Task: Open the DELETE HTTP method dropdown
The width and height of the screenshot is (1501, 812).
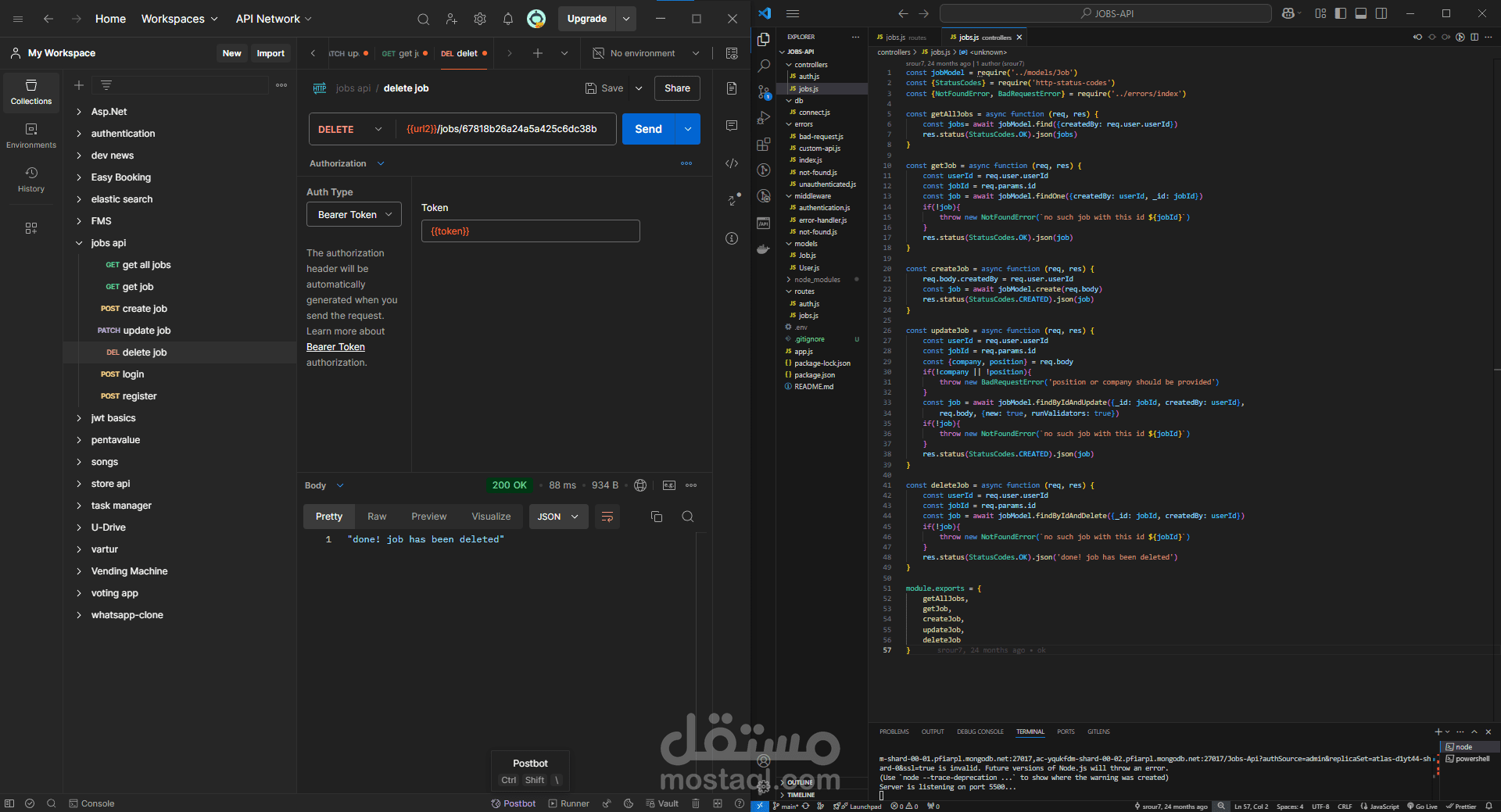Action: [x=352, y=129]
